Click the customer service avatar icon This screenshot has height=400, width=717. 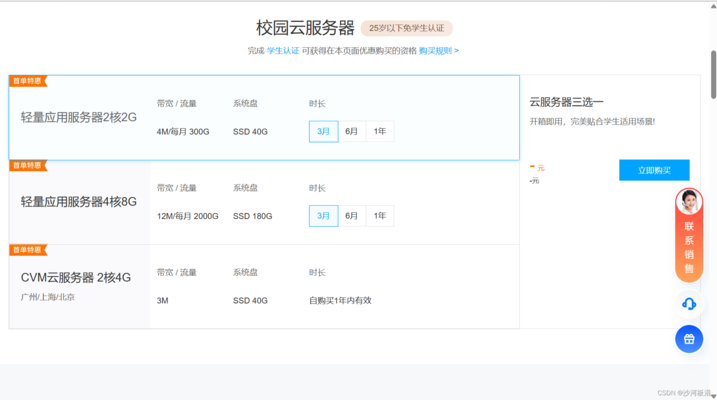point(689,202)
